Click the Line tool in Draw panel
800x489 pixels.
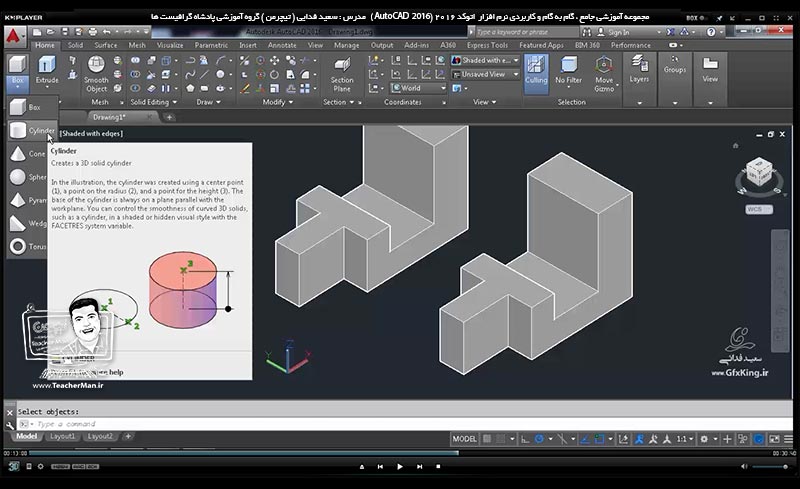pyautogui.click(x=205, y=75)
